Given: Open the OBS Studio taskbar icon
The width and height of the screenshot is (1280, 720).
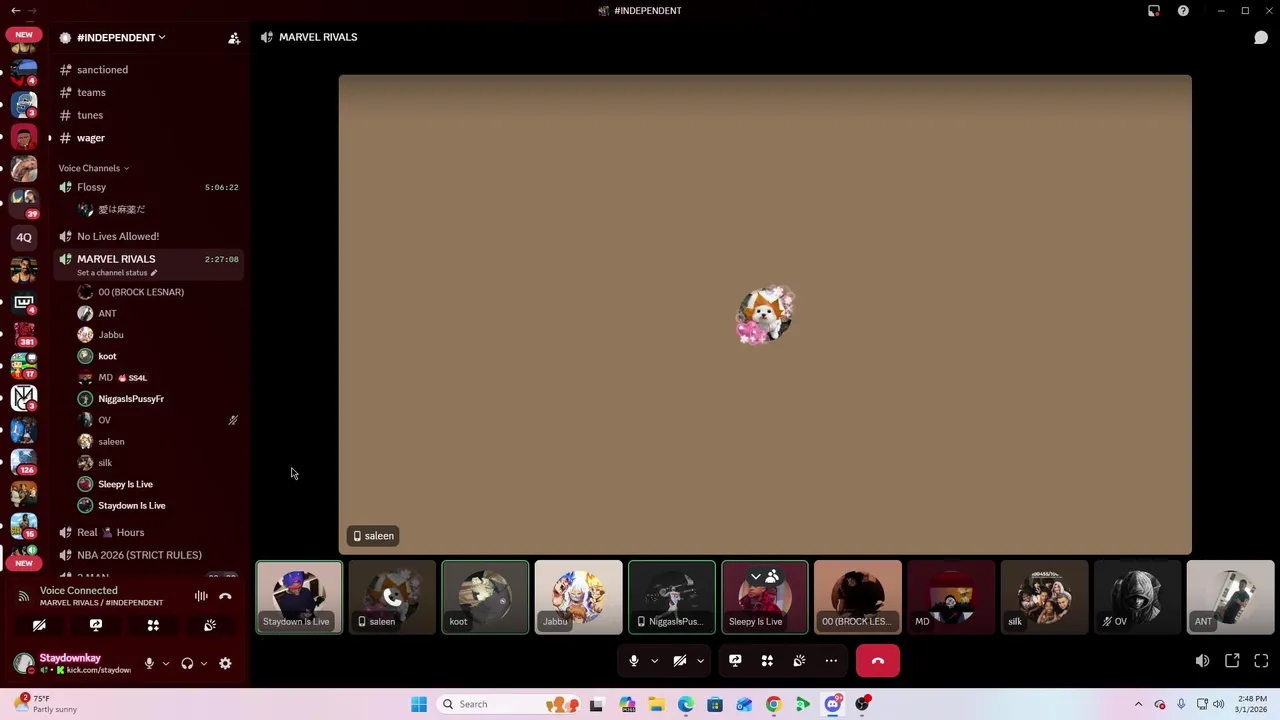Looking at the screenshot, I should [x=862, y=704].
